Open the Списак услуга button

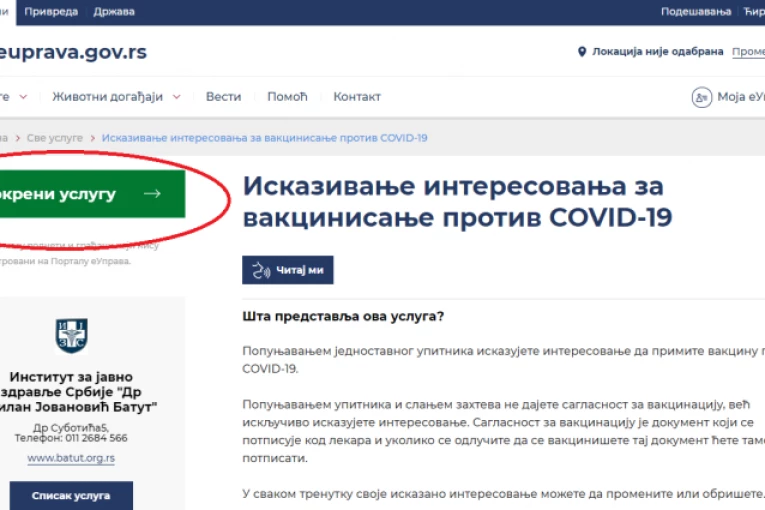(x=70, y=495)
